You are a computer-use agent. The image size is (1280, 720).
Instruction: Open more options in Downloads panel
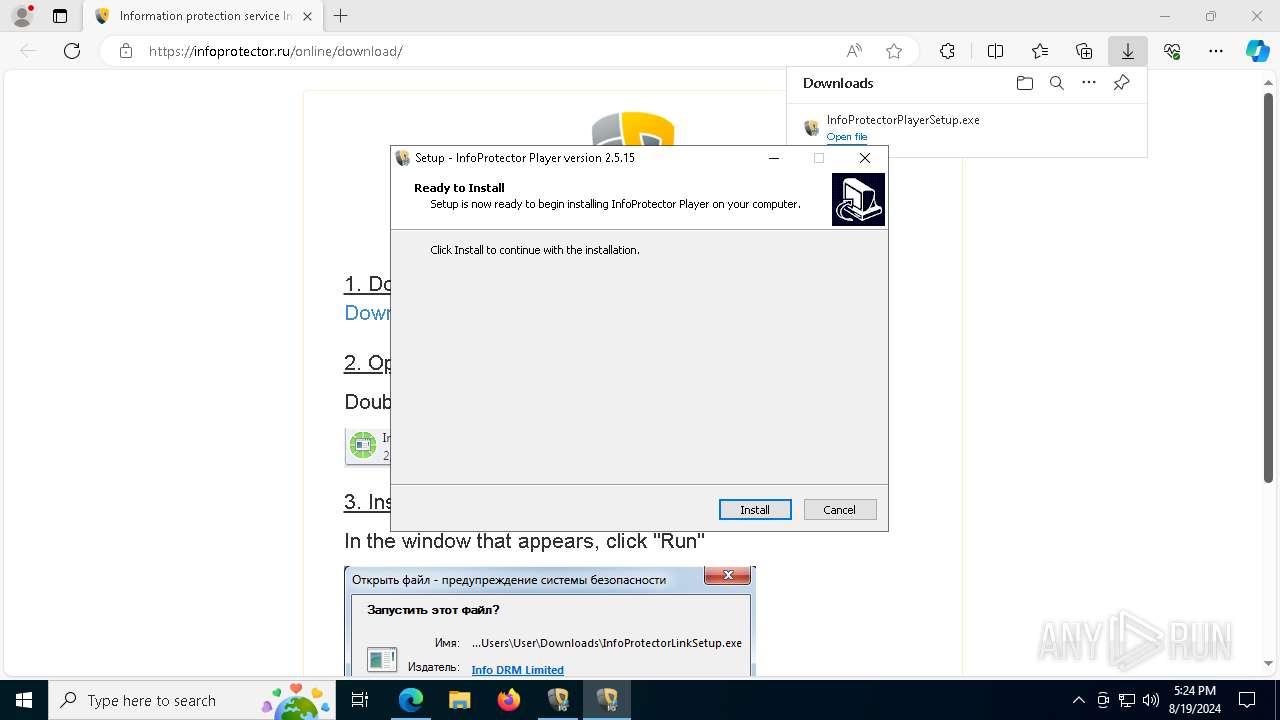1089,83
